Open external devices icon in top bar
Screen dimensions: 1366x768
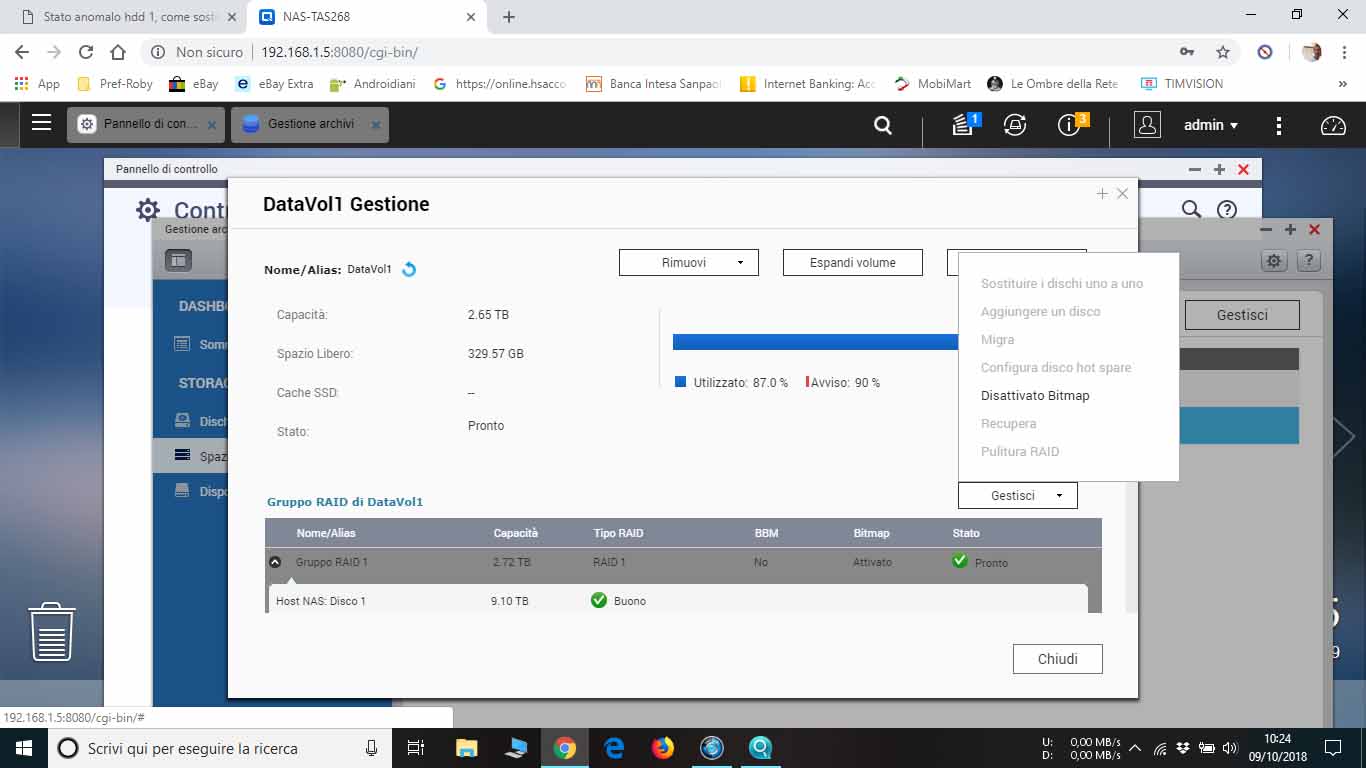point(1015,125)
